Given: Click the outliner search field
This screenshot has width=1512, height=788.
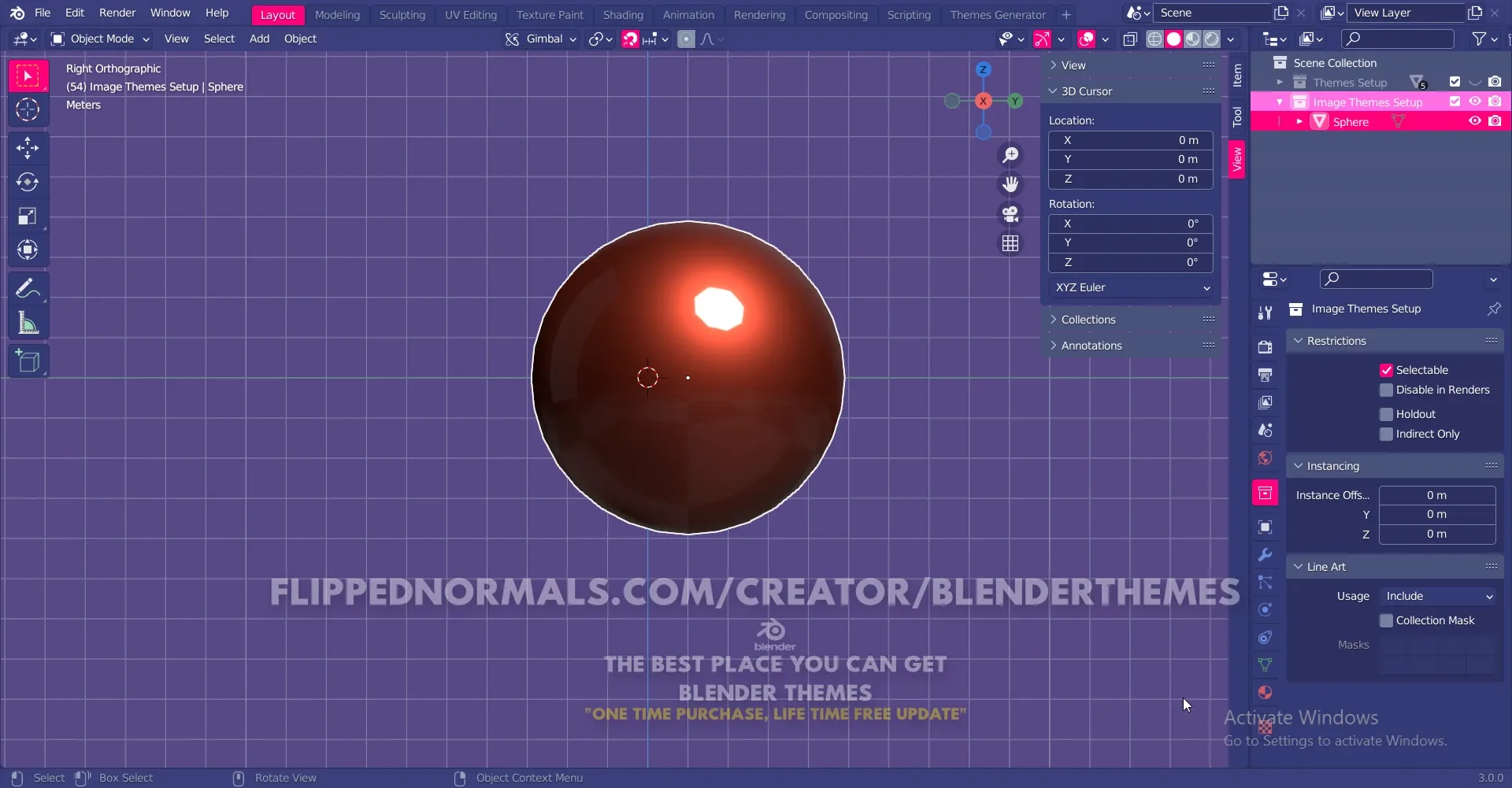Looking at the screenshot, I should (1398, 39).
